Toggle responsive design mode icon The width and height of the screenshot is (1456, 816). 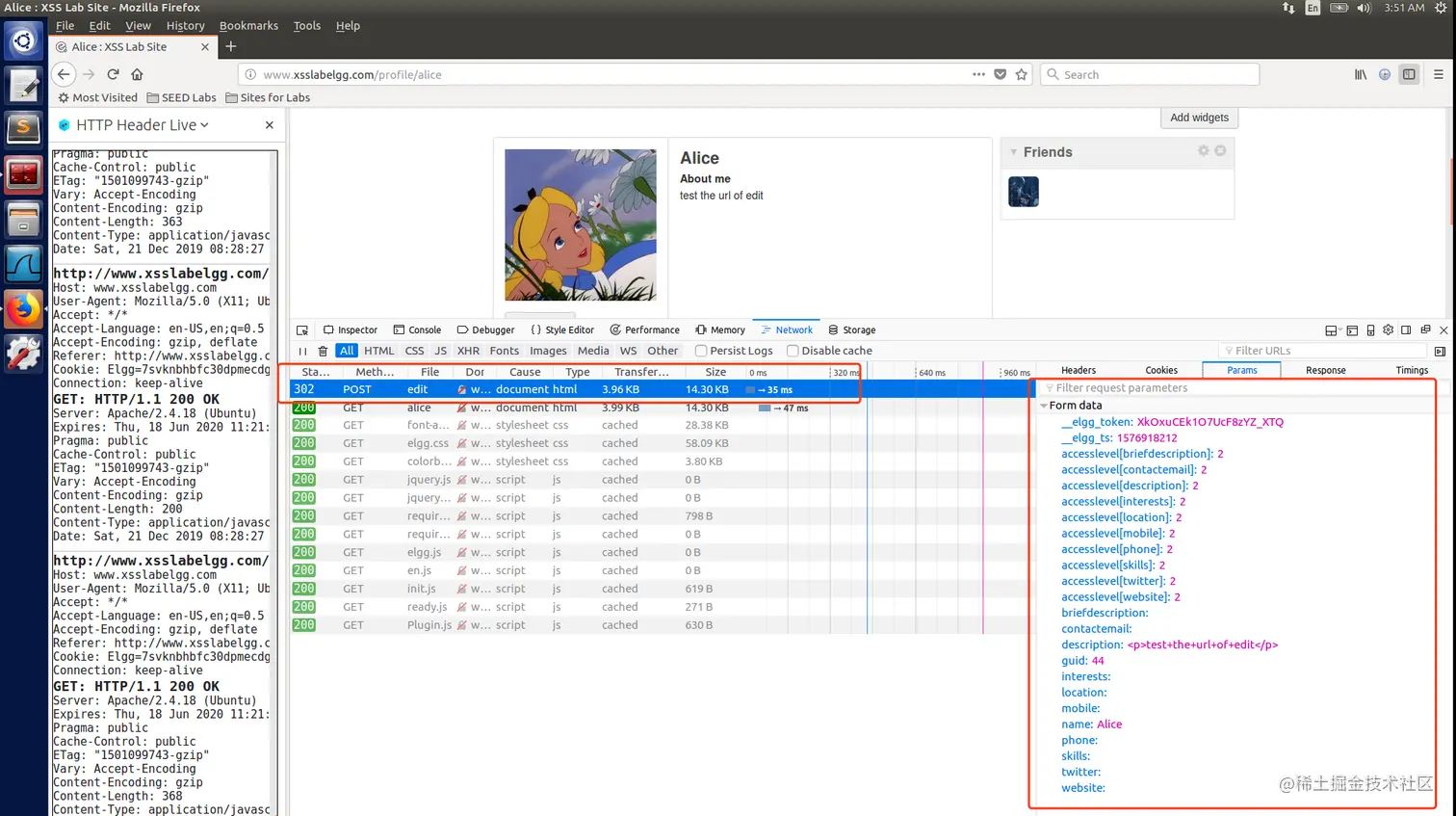tap(1370, 329)
